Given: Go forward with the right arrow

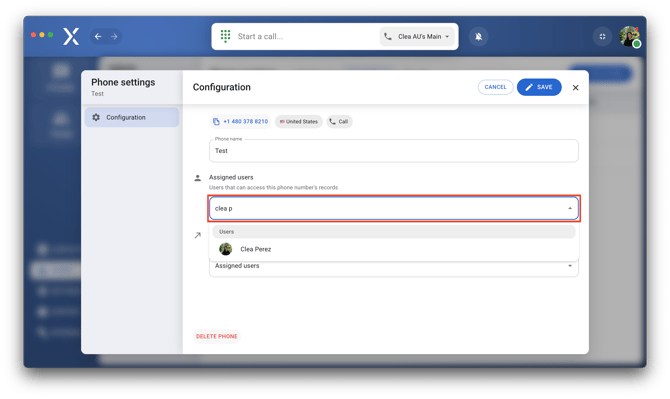Looking at the screenshot, I should click(x=114, y=37).
